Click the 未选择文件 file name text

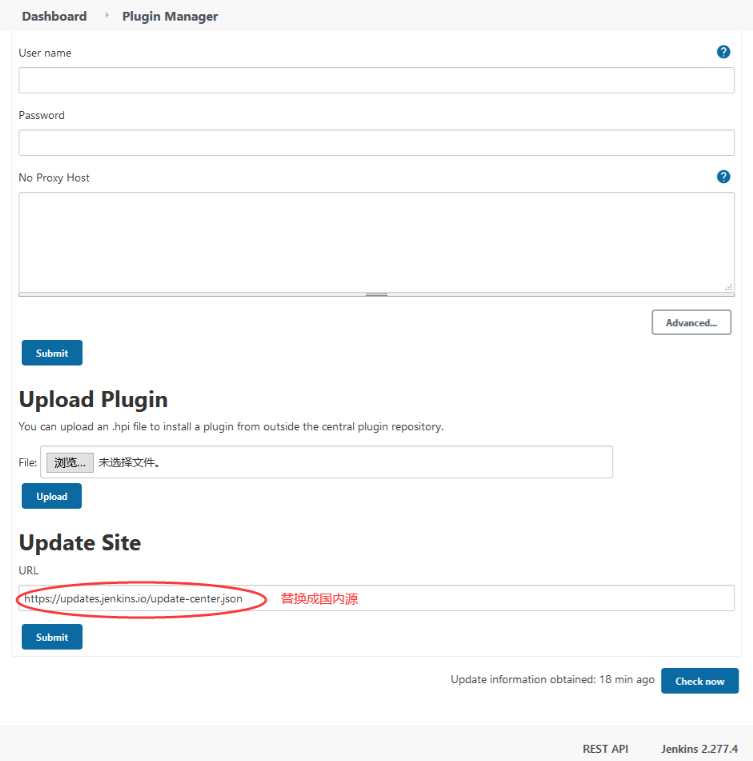pyautogui.click(x=129, y=463)
